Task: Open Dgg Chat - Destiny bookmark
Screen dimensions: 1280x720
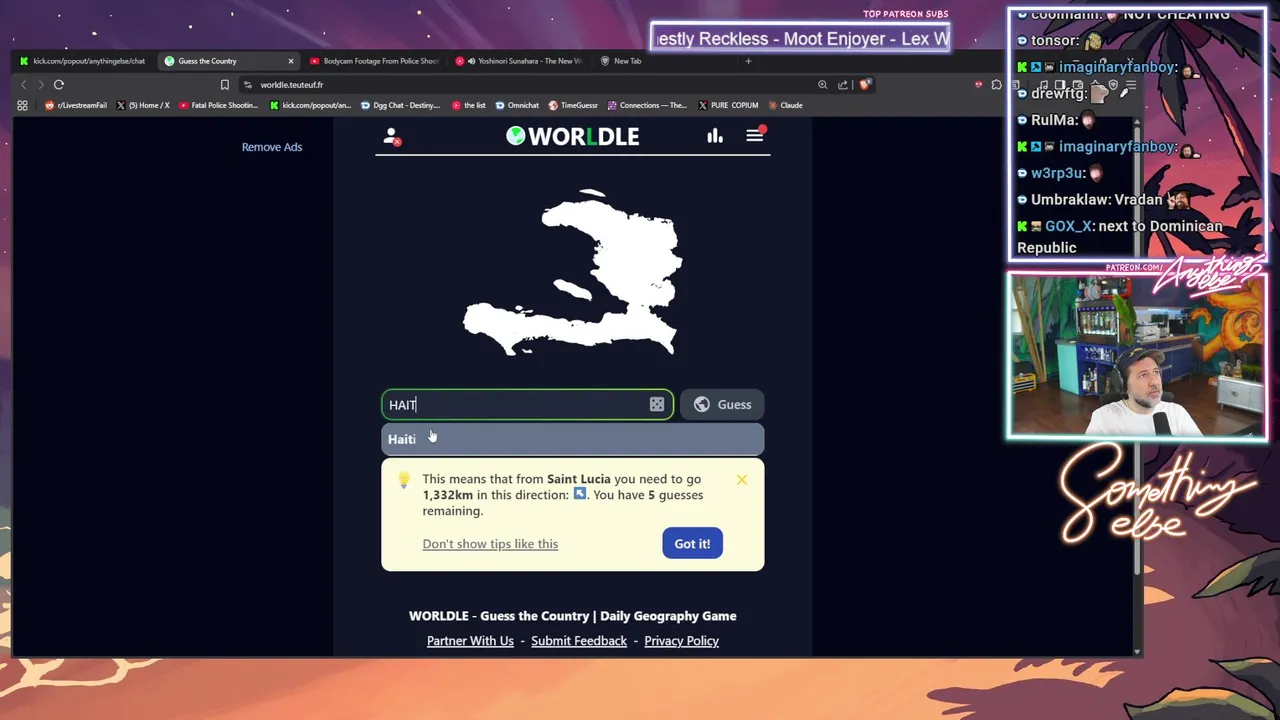Action: tap(400, 105)
